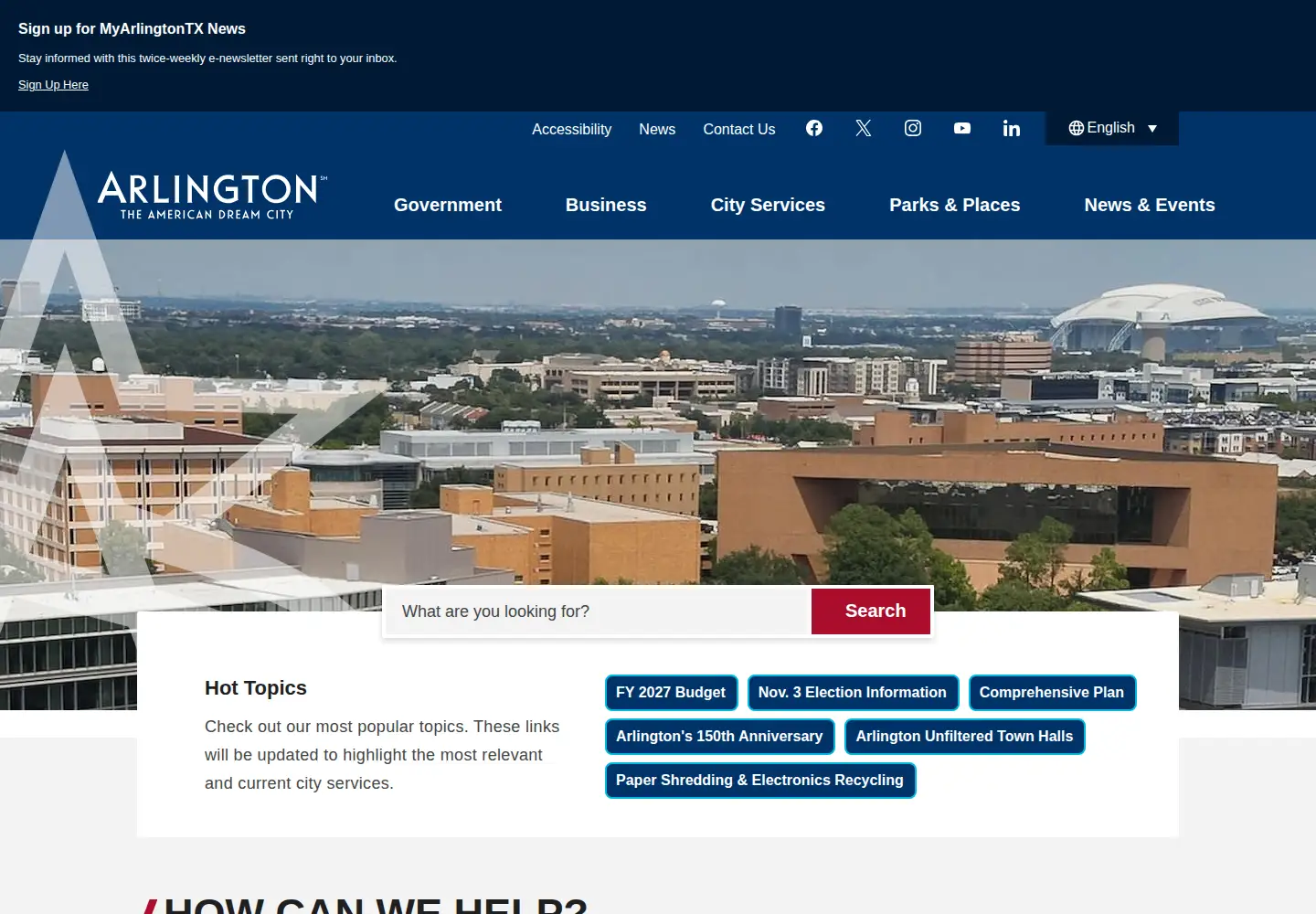Click the red Search button

(871, 611)
